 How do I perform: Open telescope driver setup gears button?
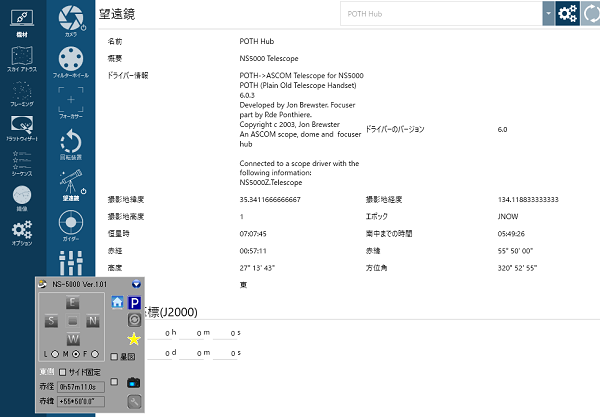click(567, 14)
